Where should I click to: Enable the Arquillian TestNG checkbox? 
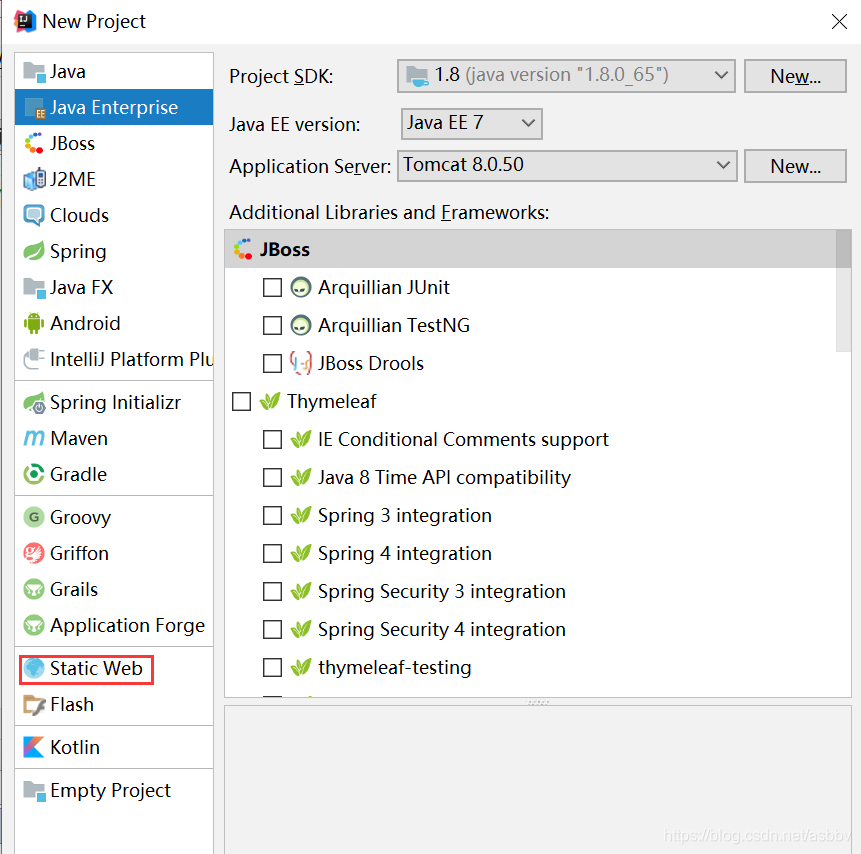click(272, 325)
